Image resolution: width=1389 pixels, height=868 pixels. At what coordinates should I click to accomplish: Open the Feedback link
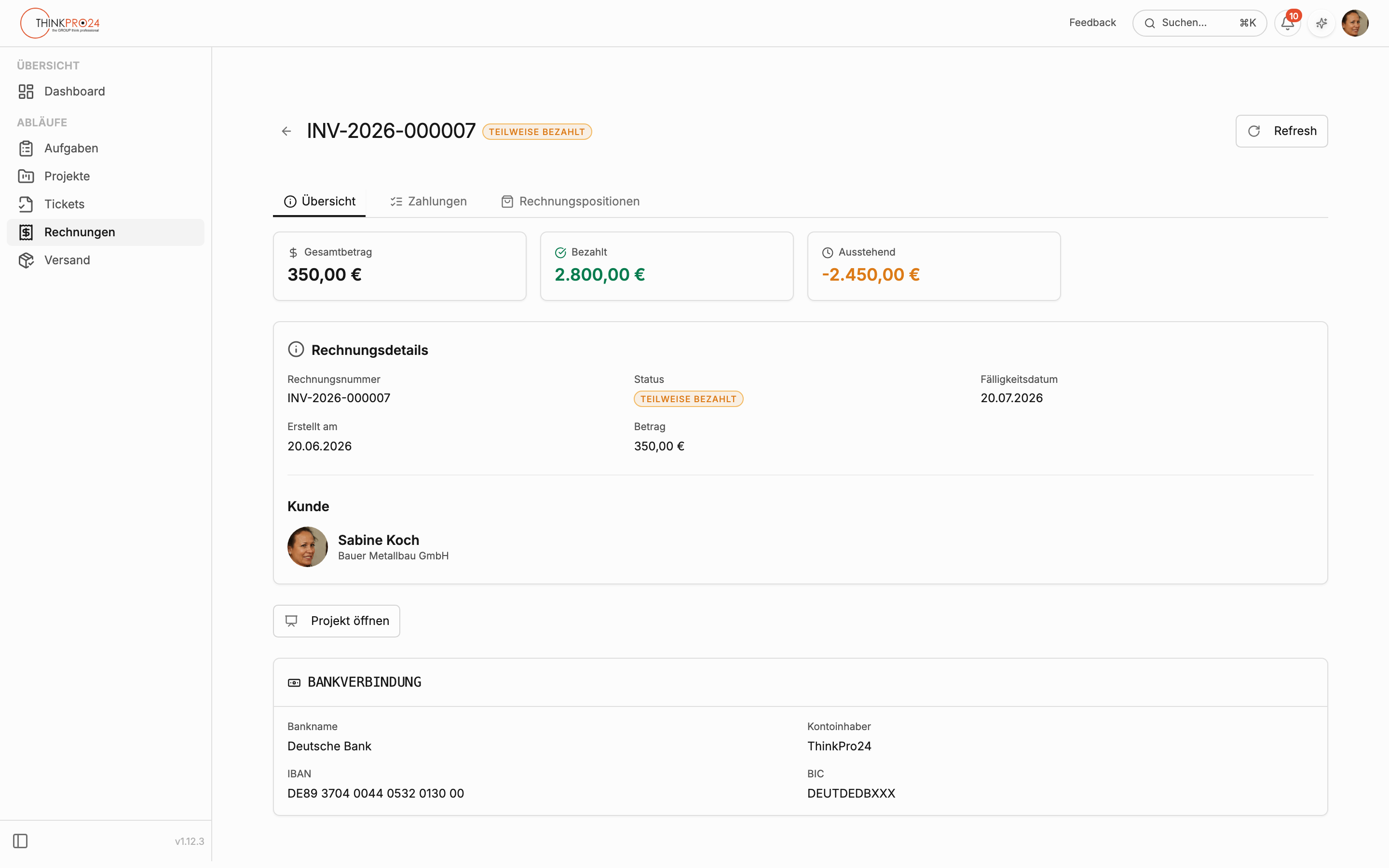pyautogui.click(x=1092, y=23)
